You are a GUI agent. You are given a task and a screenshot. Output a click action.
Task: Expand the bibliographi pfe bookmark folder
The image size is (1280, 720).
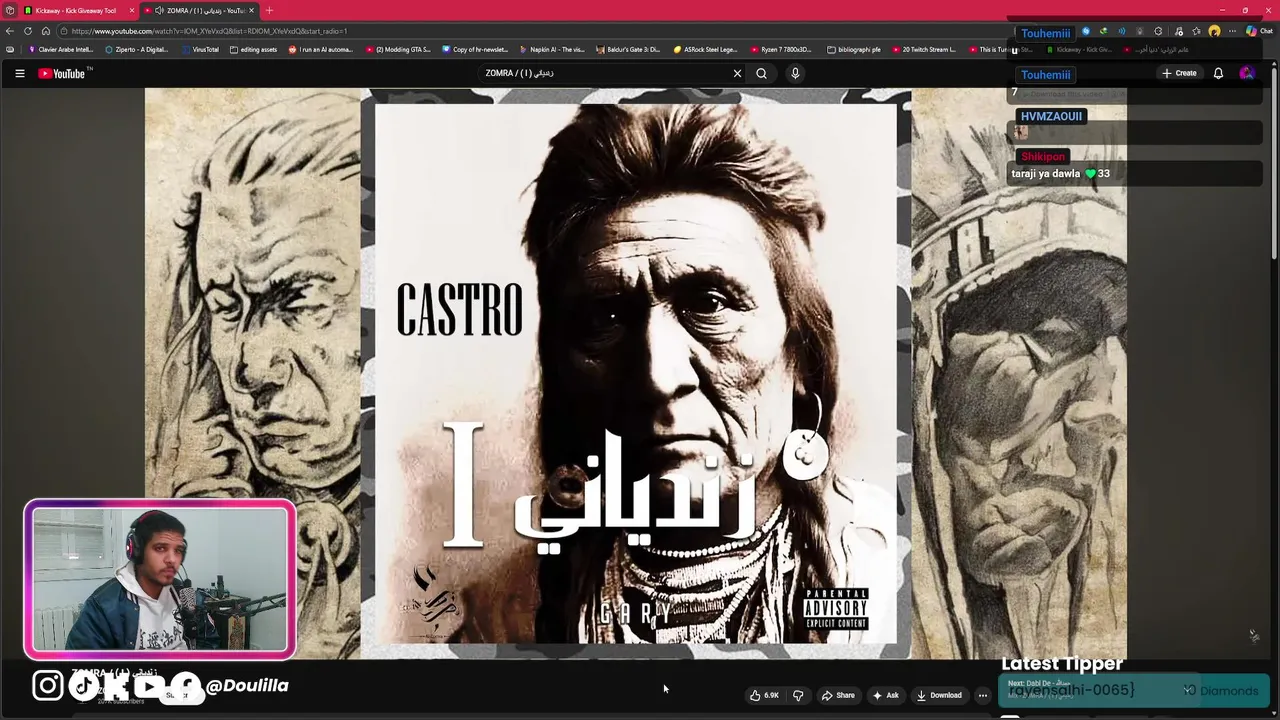(x=853, y=49)
